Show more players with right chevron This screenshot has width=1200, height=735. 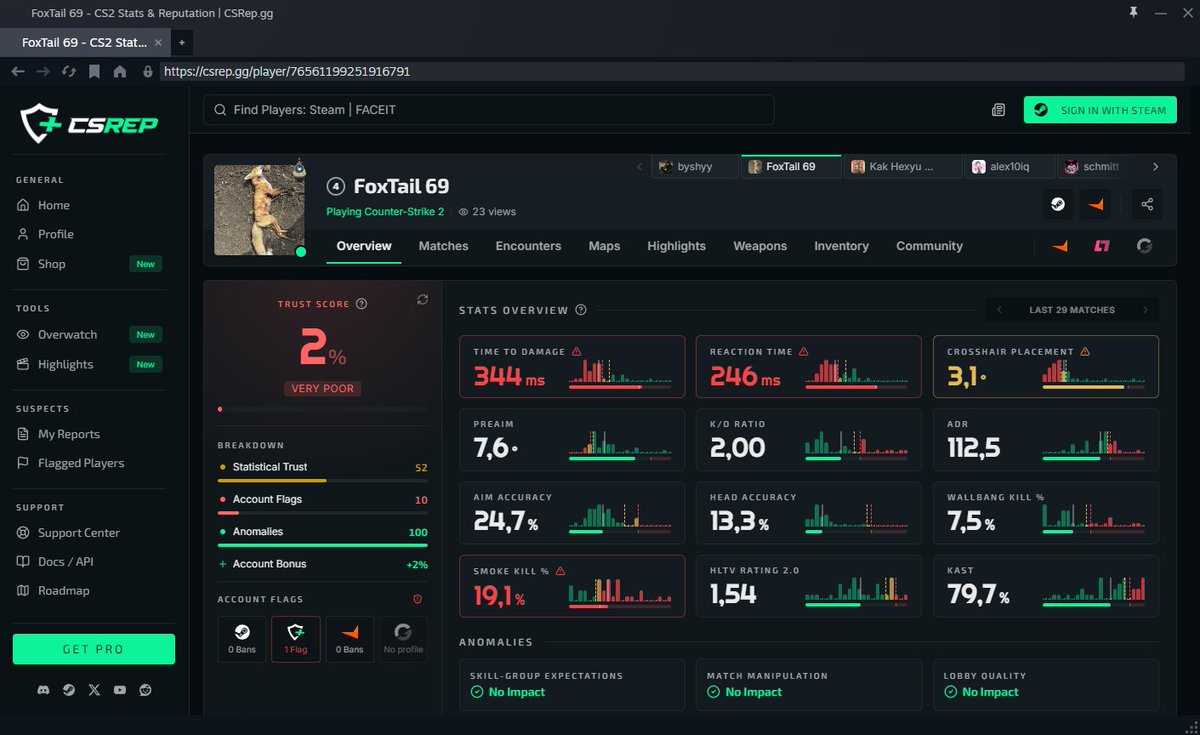coord(1156,167)
